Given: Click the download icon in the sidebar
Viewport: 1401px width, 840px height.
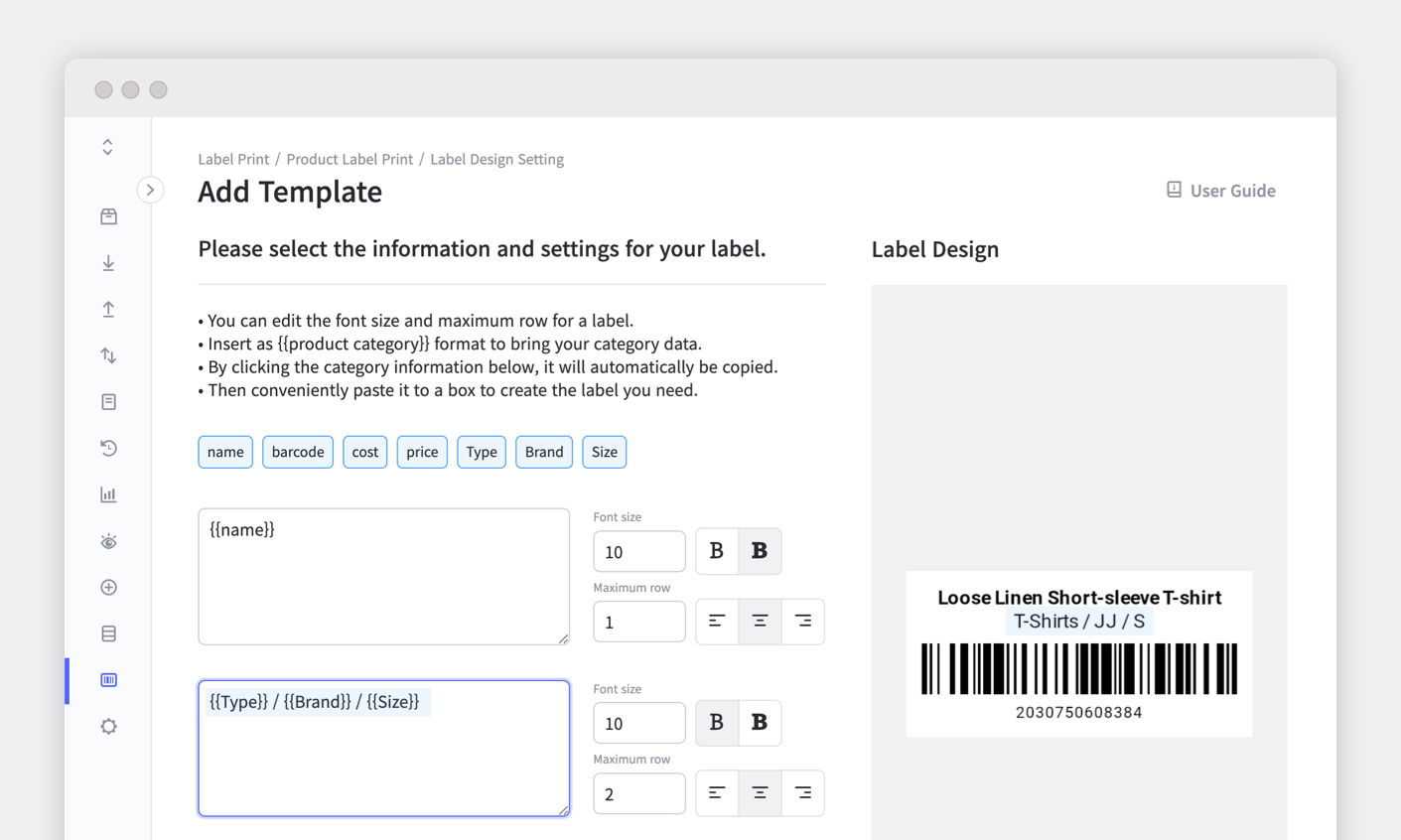Looking at the screenshot, I should click(107, 263).
